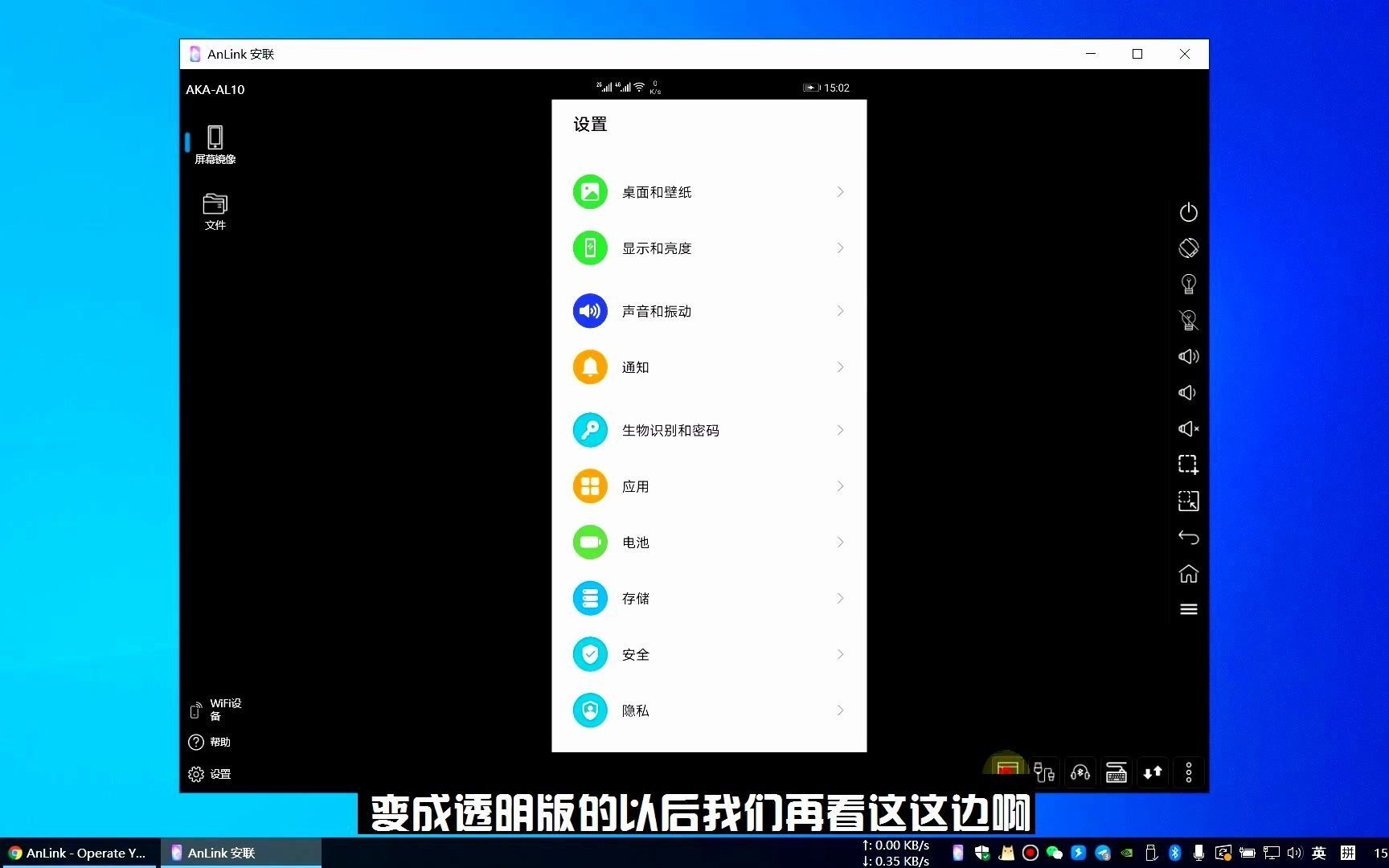Open 生物识别和密码 settings entry
The width and height of the screenshot is (1389, 868).
(709, 430)
